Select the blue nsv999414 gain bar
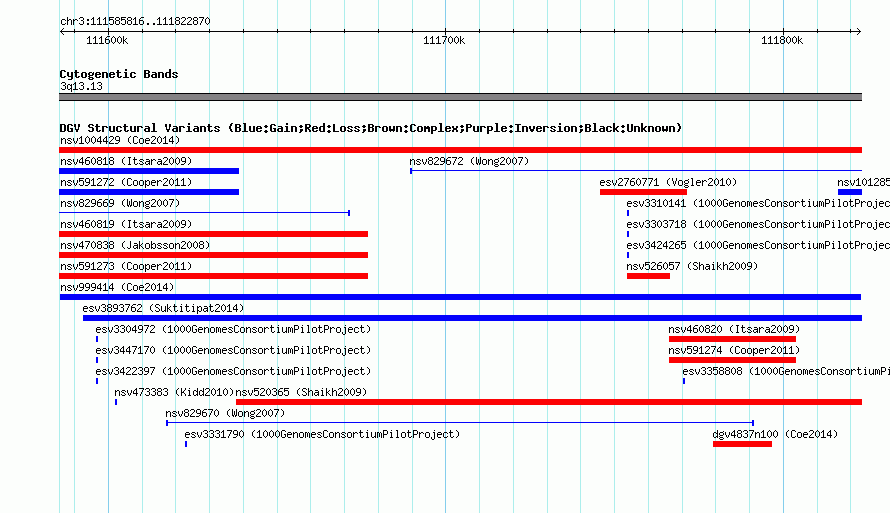Screen dimensions: 890x513 point(460,297)
